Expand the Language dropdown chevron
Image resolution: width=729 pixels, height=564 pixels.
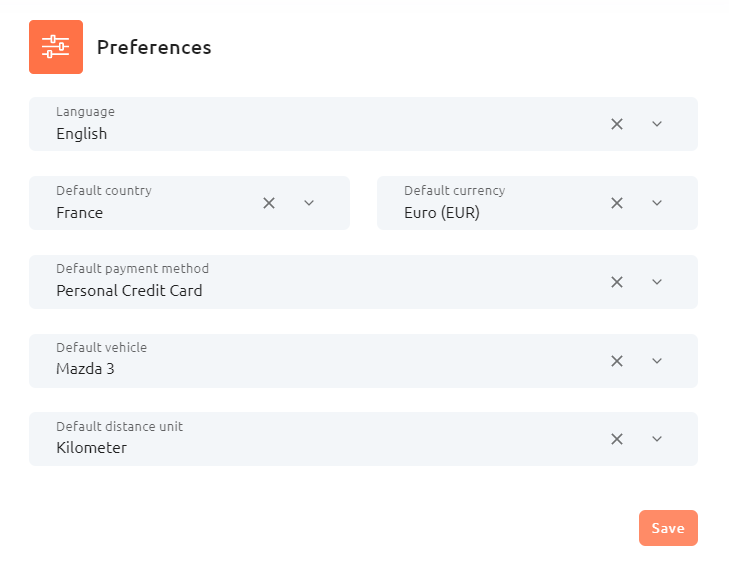click(656, 124)
